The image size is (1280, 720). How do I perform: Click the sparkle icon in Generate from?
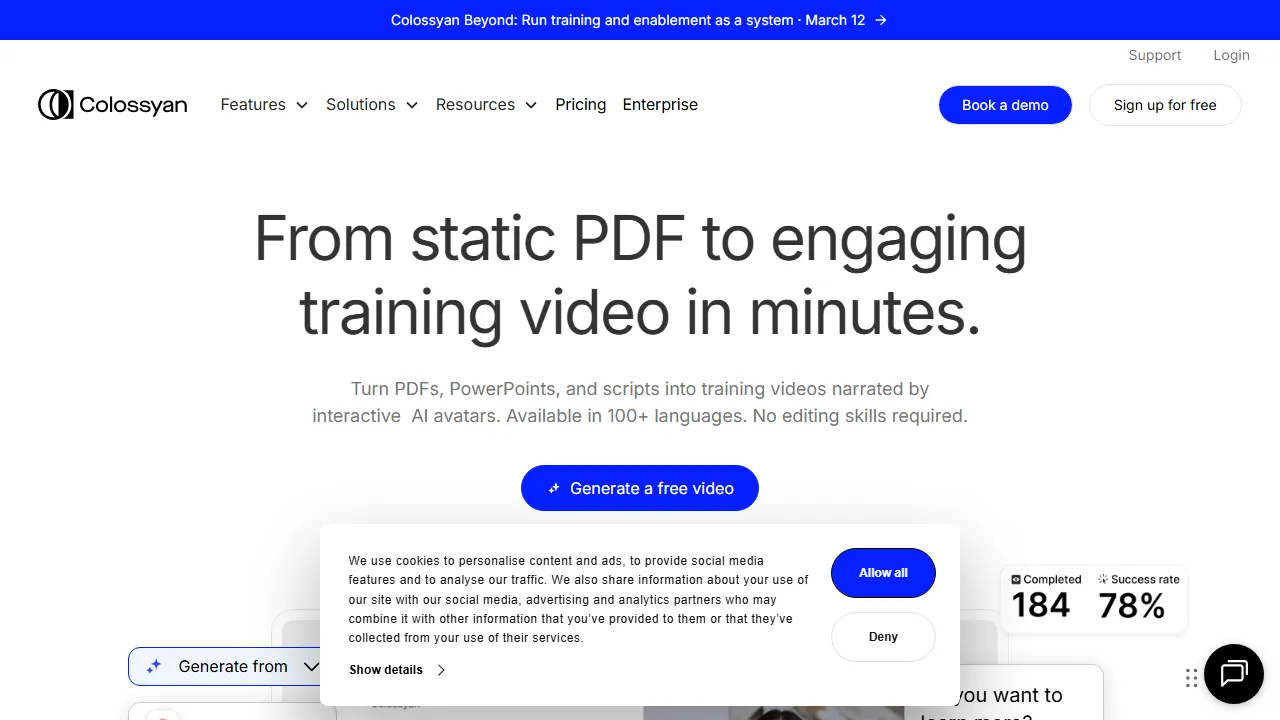coord(154,666)
